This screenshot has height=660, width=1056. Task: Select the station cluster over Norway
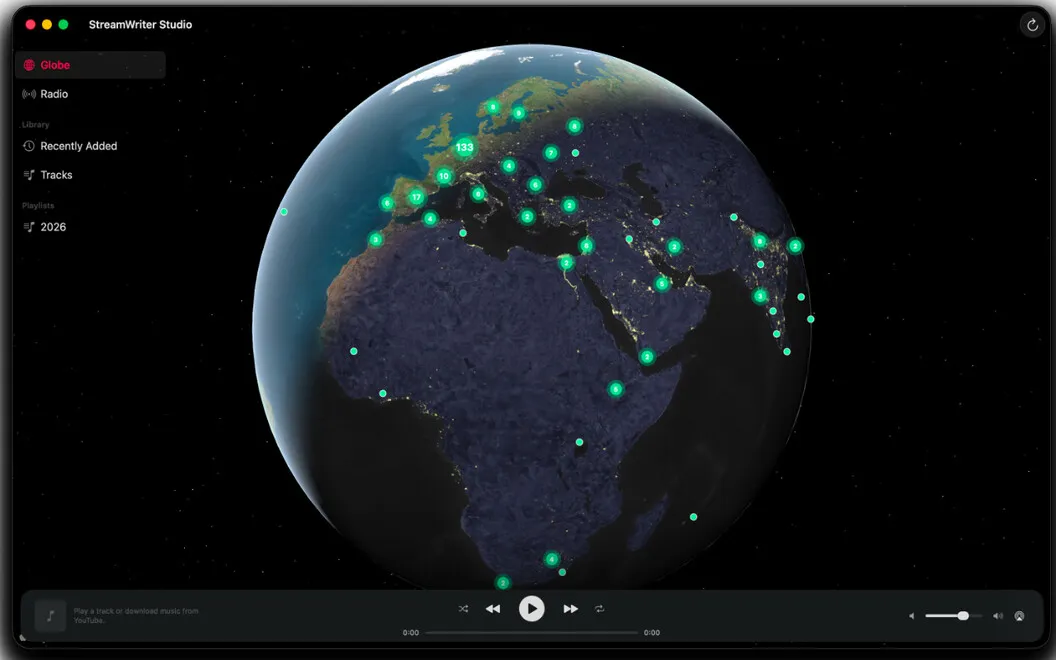click(x=493, y=106)
